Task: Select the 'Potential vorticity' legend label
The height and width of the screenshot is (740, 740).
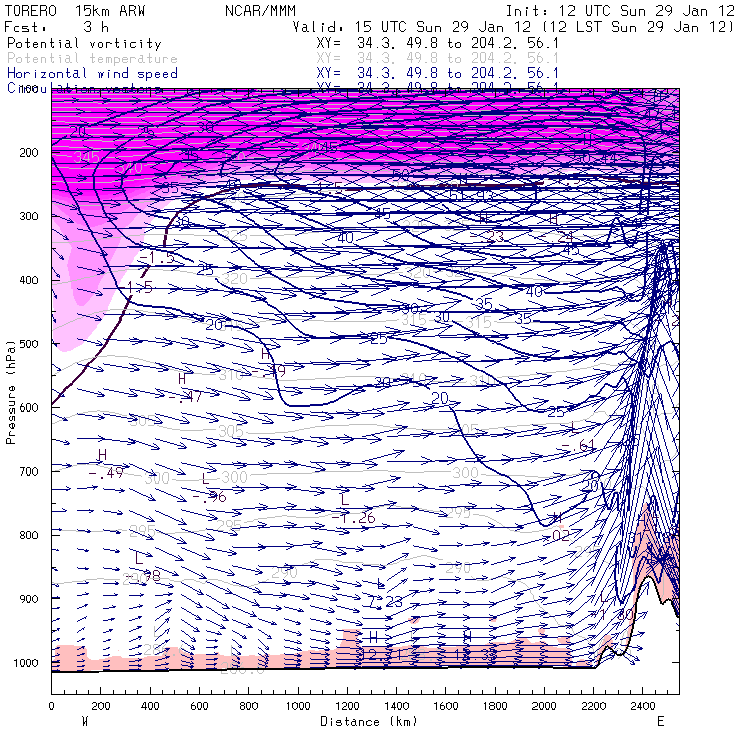Action: coord(84,43)
